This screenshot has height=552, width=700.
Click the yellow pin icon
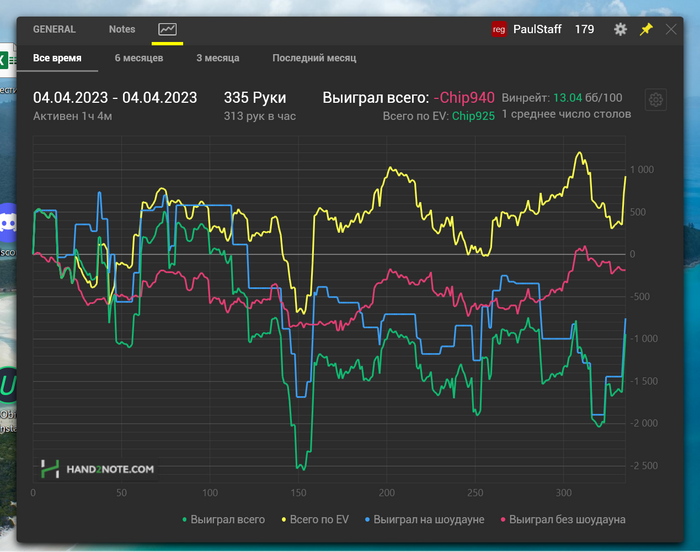[646, 29]
